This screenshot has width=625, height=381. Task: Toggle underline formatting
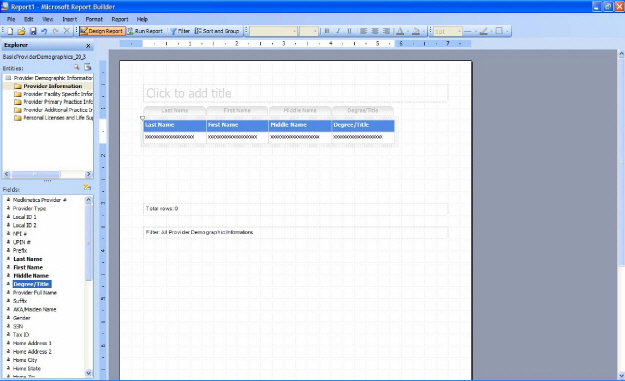point(350,31)
